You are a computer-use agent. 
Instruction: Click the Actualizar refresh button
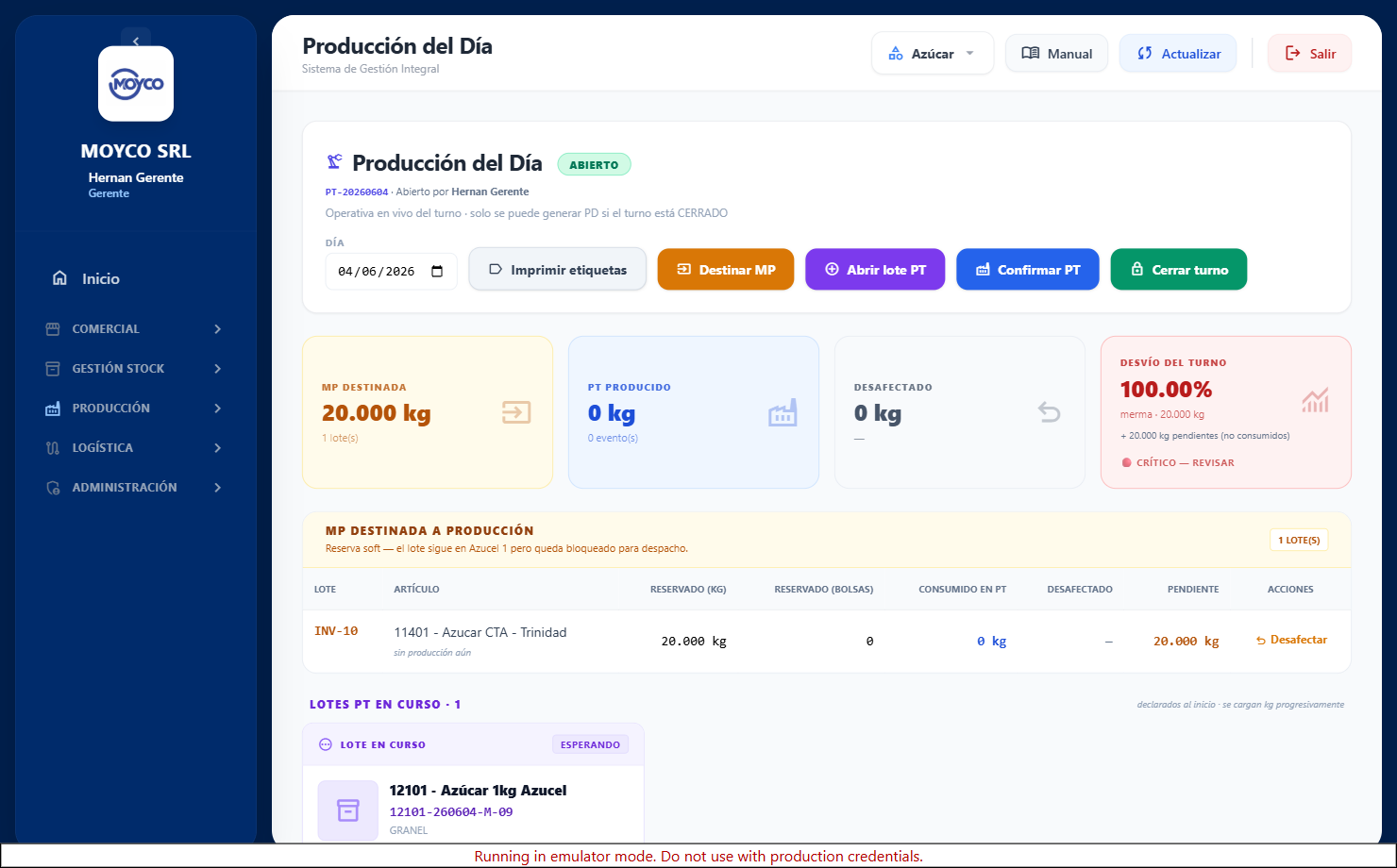pyautogui.click(x=1179, y=54)
